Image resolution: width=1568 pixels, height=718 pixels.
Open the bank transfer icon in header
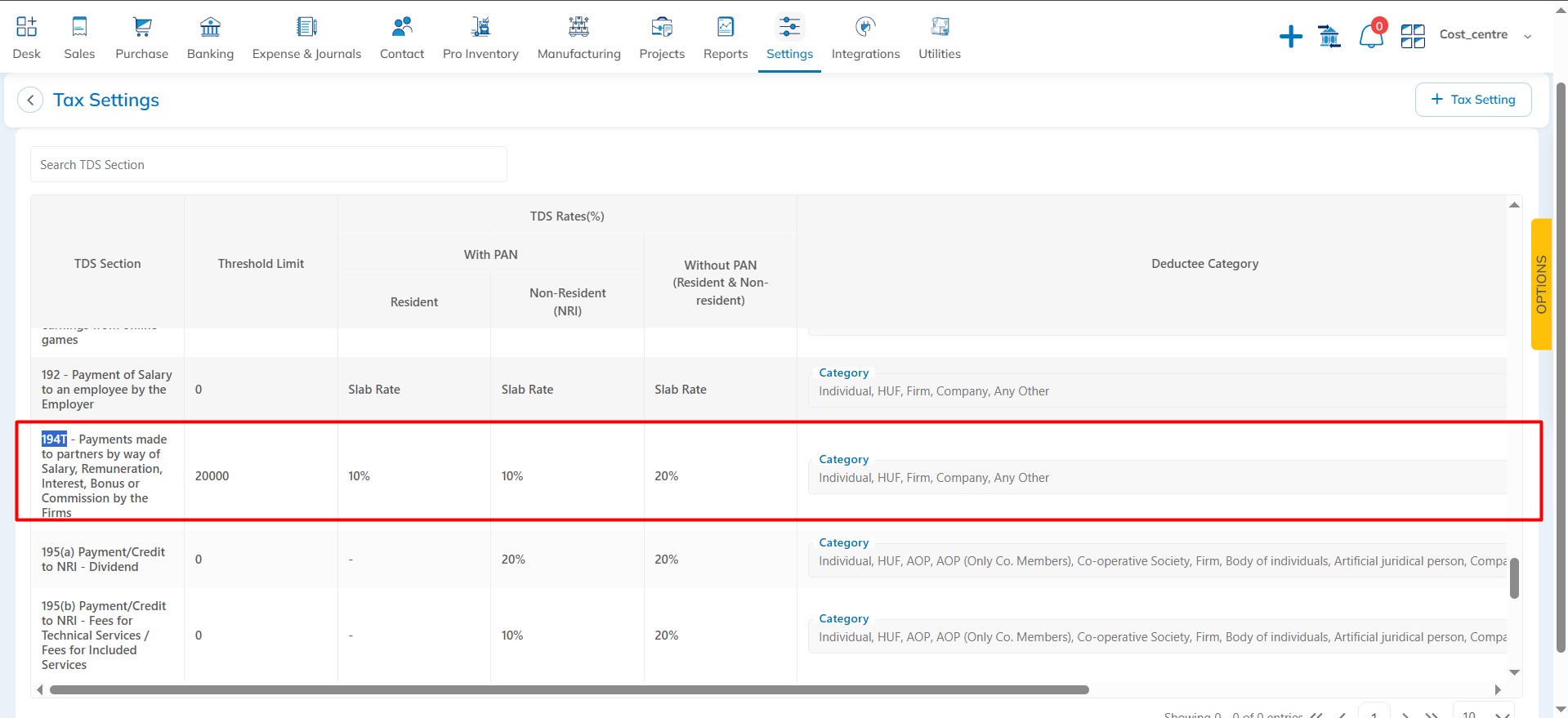pyautogui.click(x=1329, y=36)
